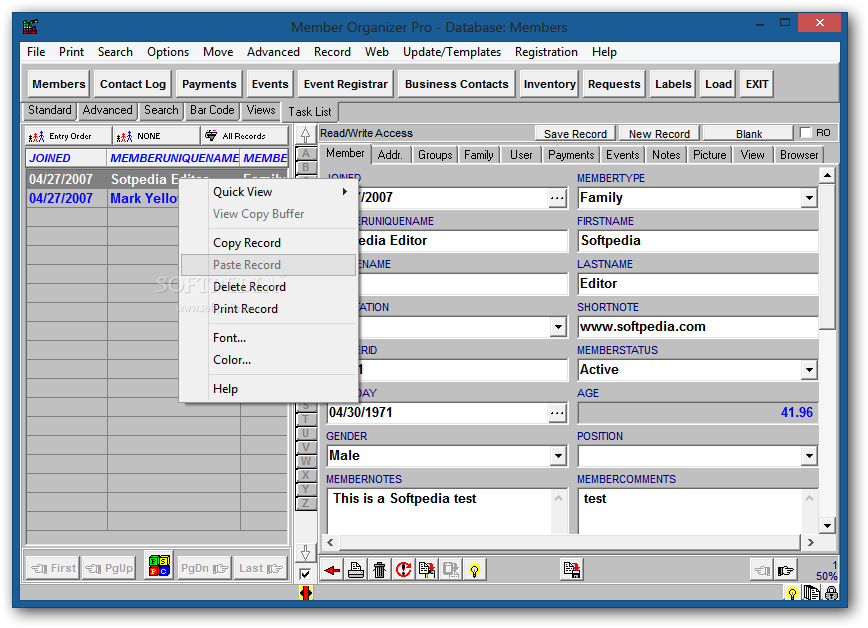Image resolution: width=868 pixels, height=628 pixels.
Task: Select letter W in alphabet index
Action: pos(306,461)
